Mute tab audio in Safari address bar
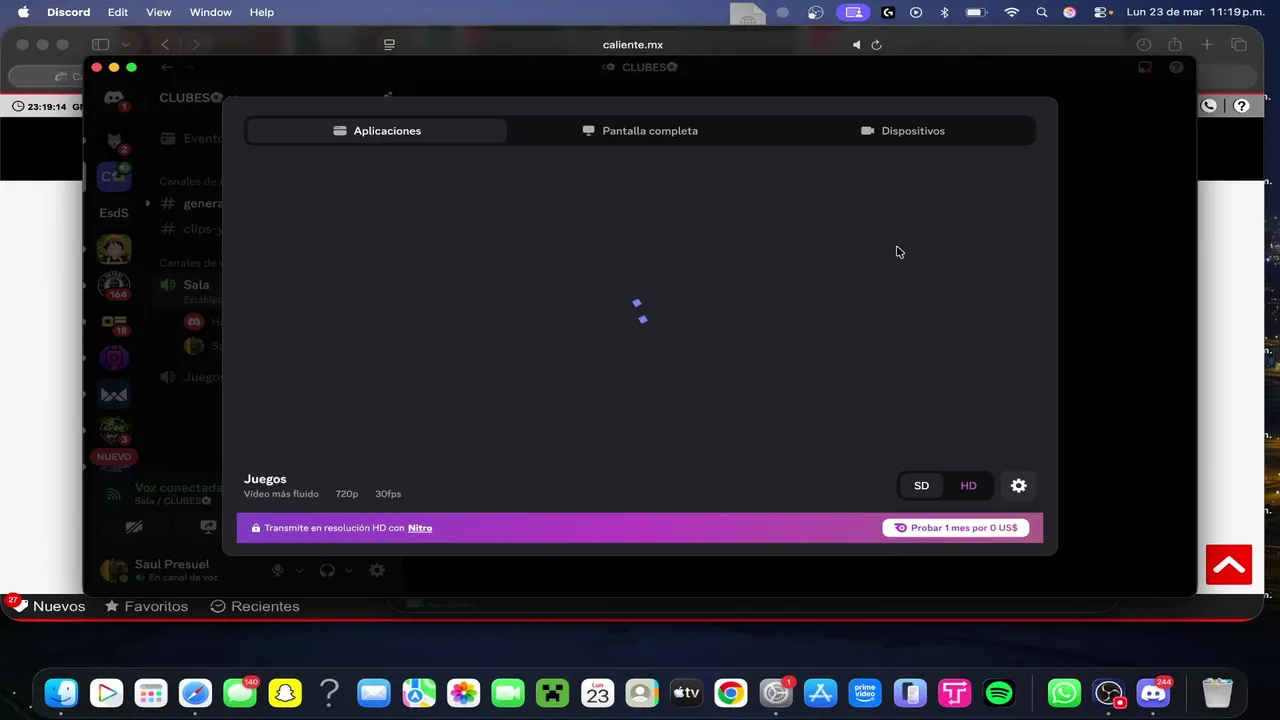 coord(856,45)
